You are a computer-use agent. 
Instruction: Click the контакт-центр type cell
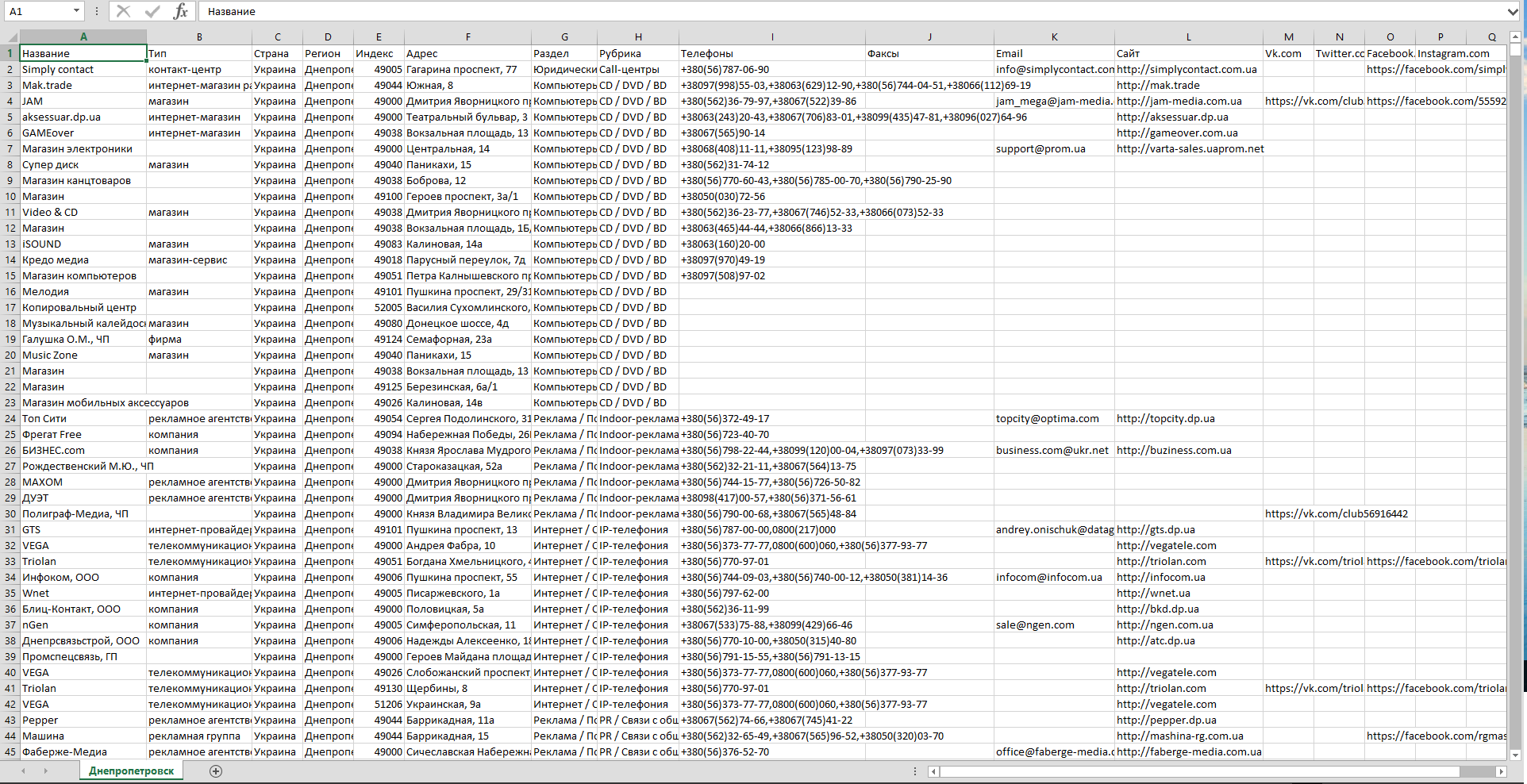(x=199, y=69)
